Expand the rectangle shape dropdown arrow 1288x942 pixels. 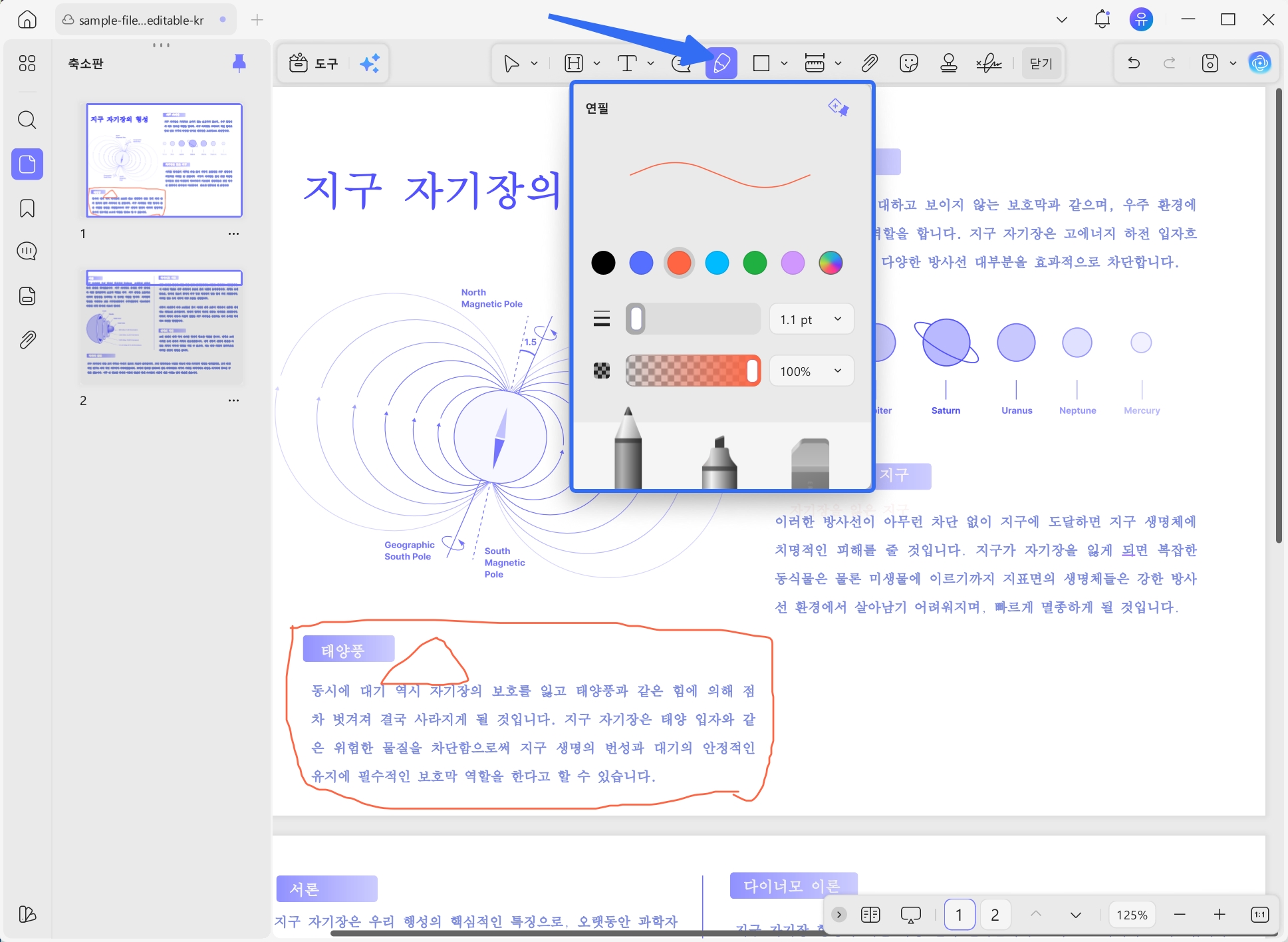point(784,63)
